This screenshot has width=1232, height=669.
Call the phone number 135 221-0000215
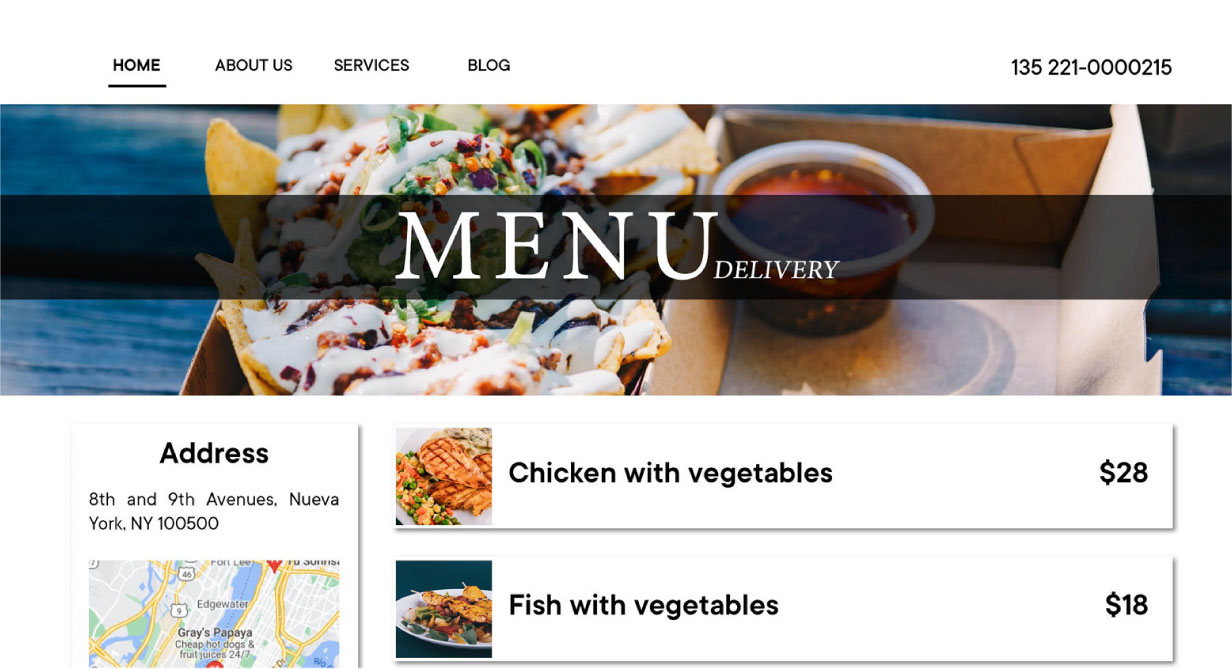point(1091,67)
